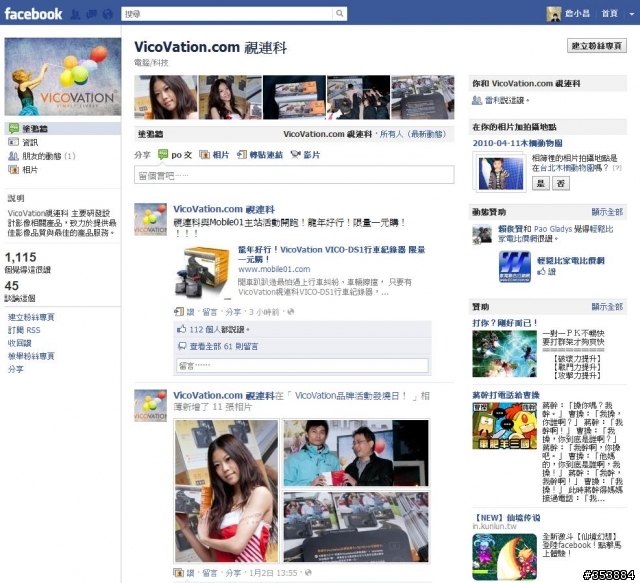The width and height of the screenshot is (640, 583).
Task: Open messages icon in top bar
Action: [x=91, y=14]
